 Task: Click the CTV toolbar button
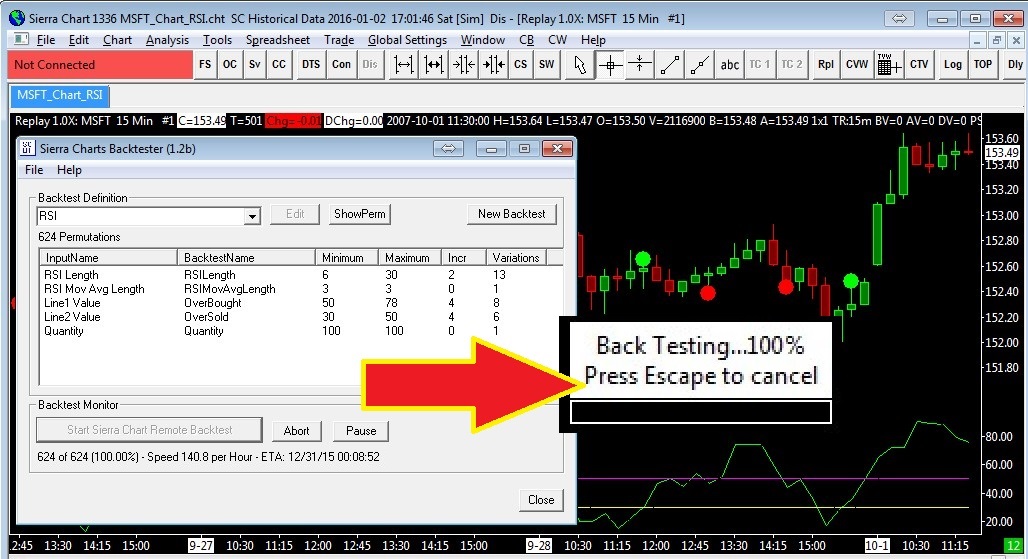(919, 64)
